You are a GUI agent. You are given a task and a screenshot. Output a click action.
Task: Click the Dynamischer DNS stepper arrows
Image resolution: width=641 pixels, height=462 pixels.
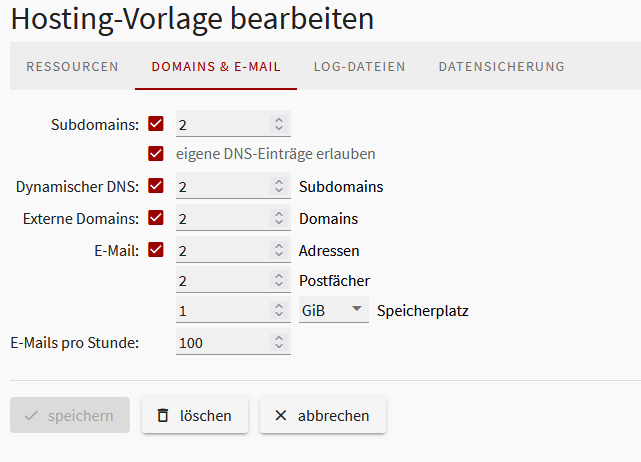(x=279, y=187)
